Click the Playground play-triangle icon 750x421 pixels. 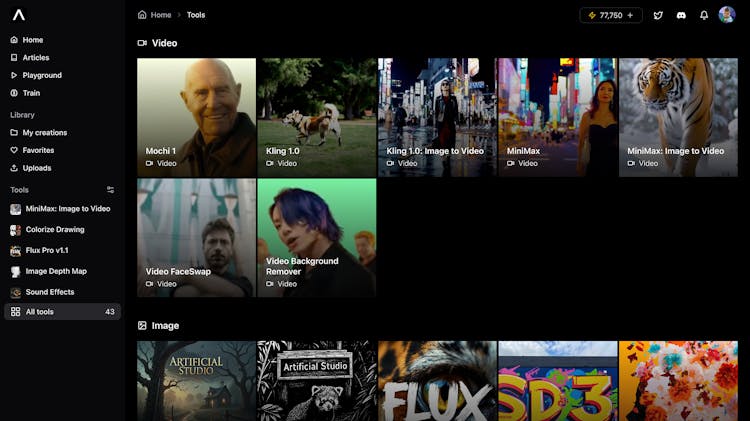tap(14, 75)
